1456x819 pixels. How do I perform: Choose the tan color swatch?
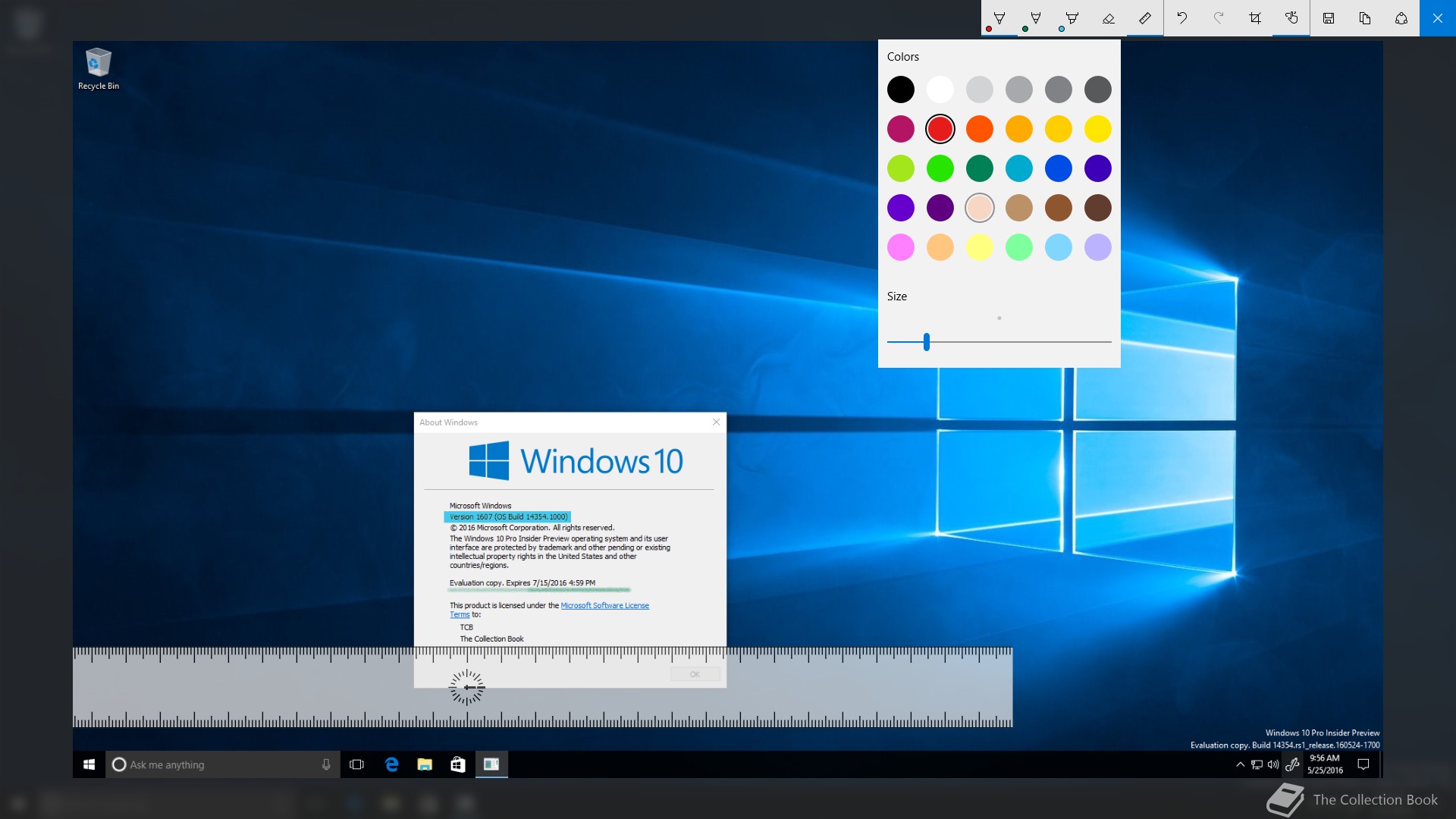point(1019,208)
